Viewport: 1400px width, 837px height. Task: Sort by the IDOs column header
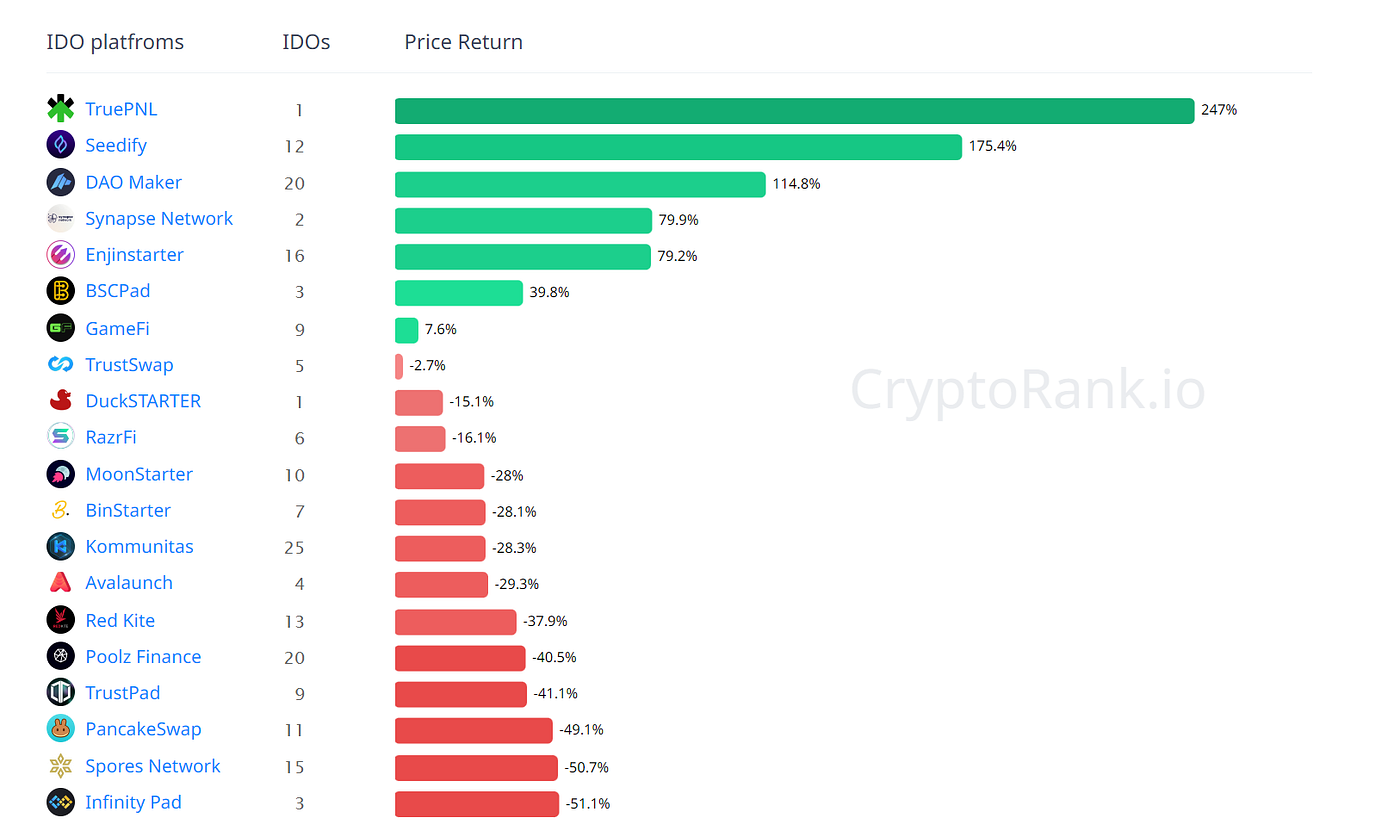click(x=306, y=42)
